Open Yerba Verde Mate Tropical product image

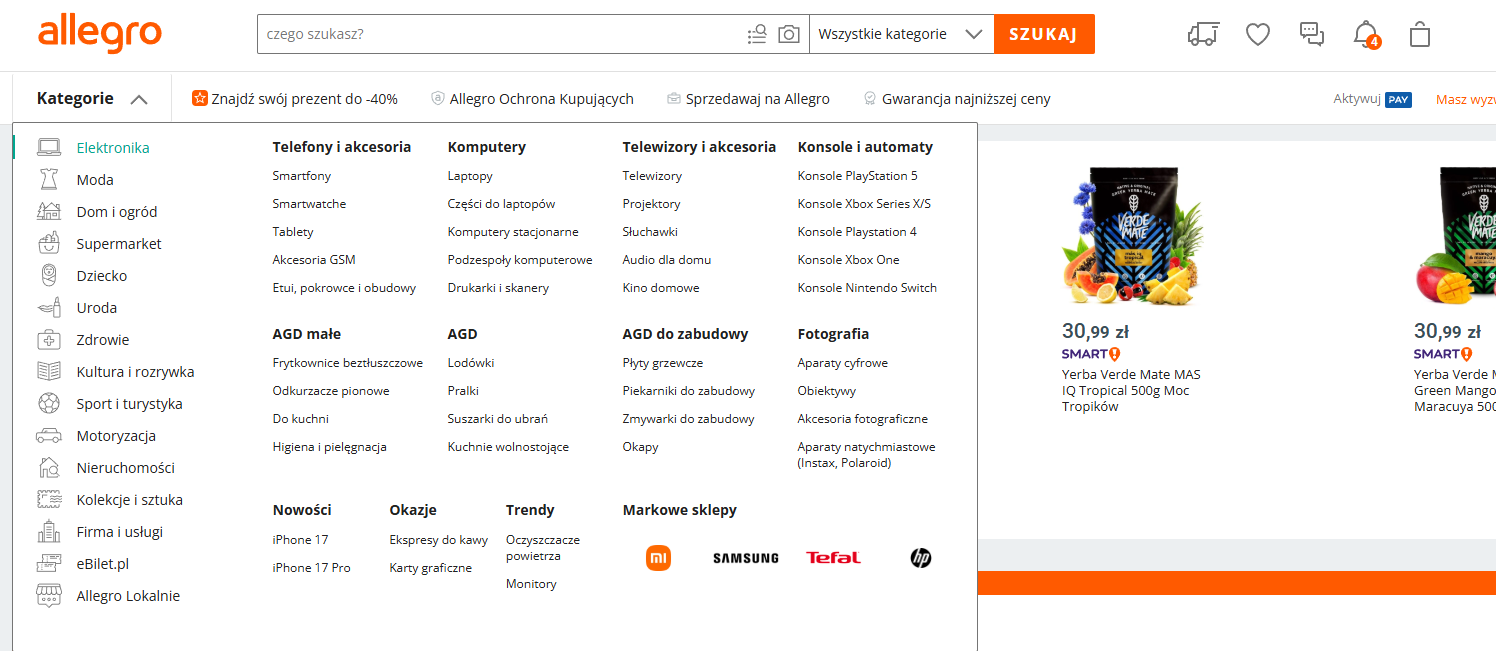pyautogui.click(x=1131, y=236)
